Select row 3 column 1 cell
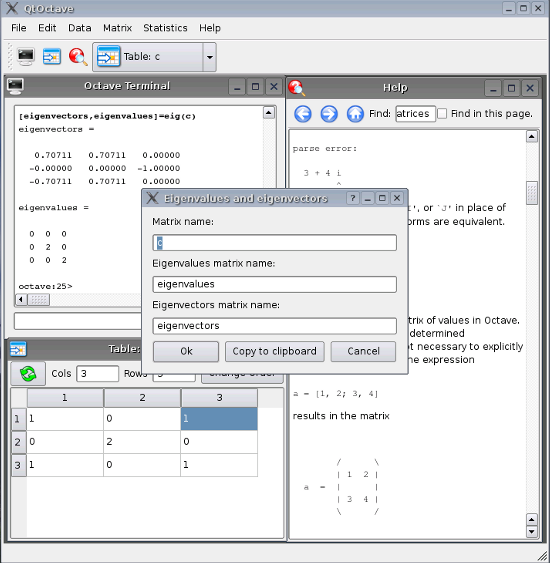The image size is (550, 563). tap(65, 465)
